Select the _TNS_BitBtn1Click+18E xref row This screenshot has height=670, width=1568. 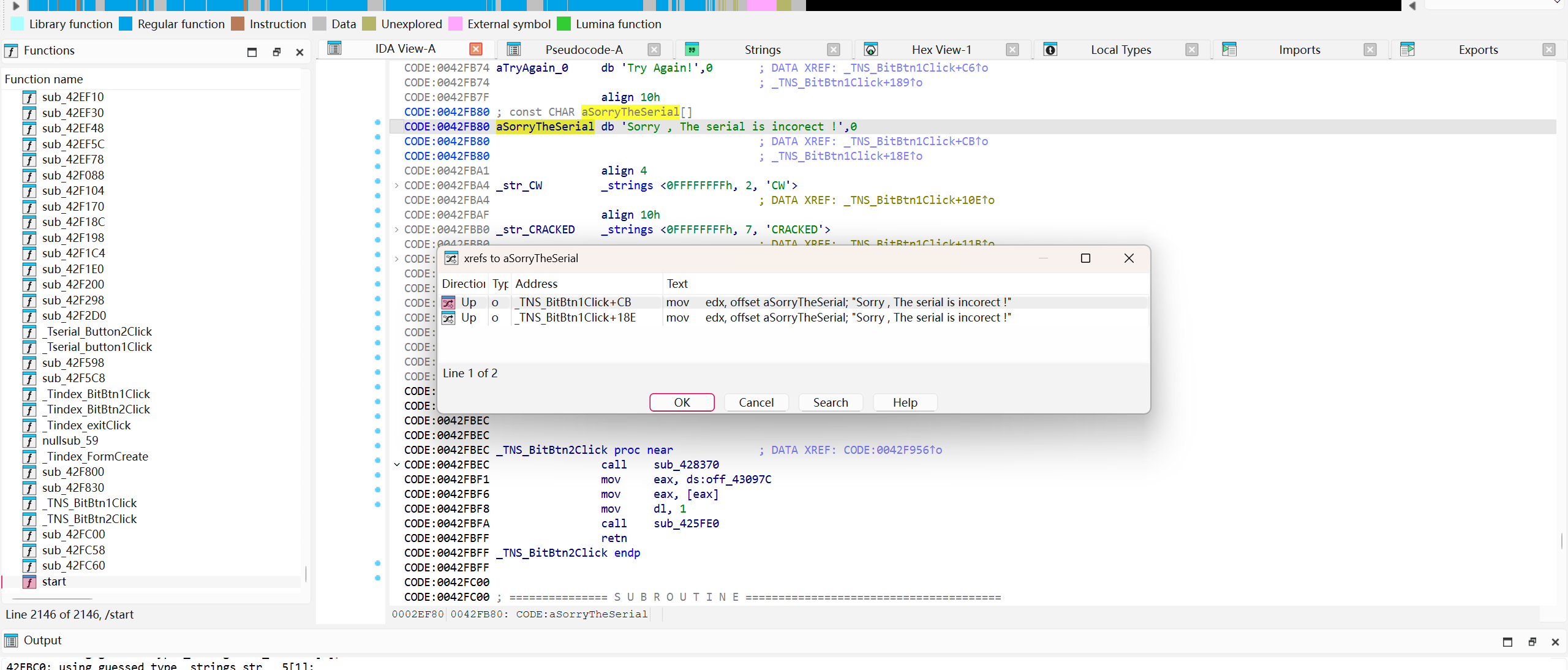point(793,318)
